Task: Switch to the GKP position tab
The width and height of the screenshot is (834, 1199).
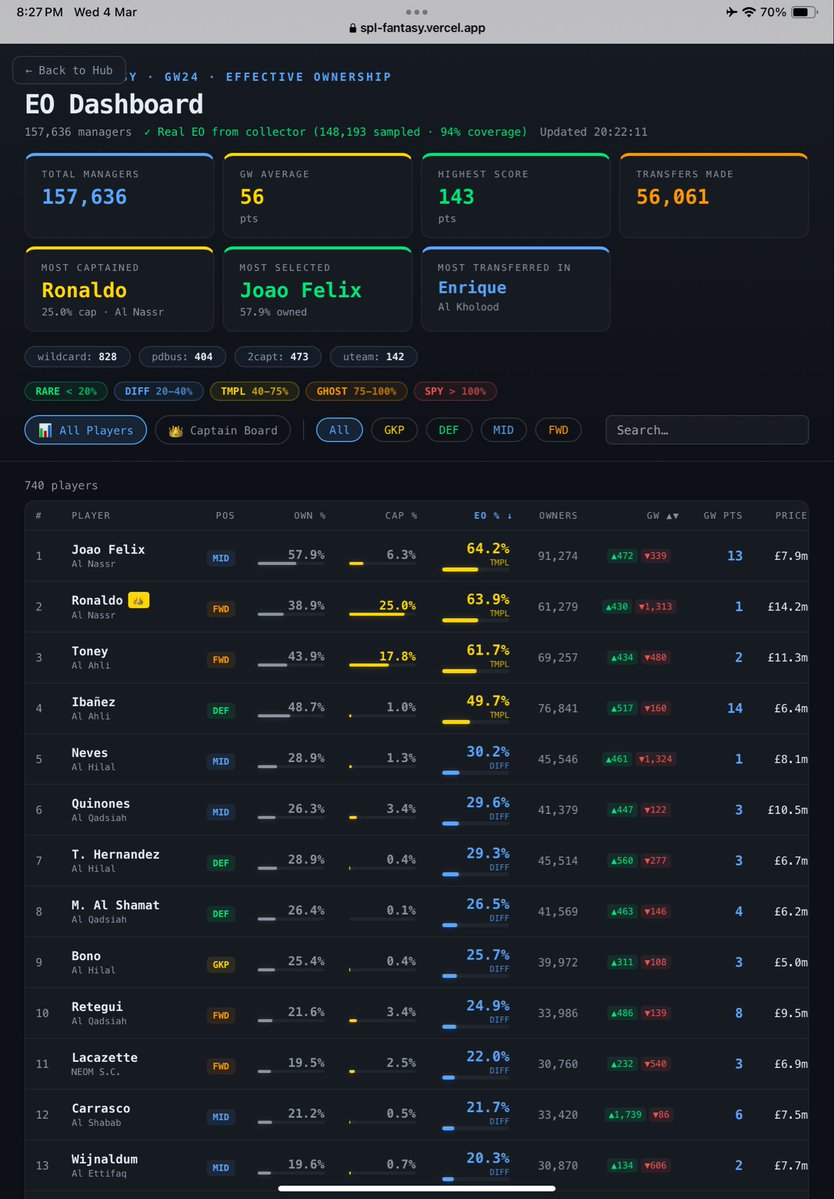Action: click(x=392, y=429)
